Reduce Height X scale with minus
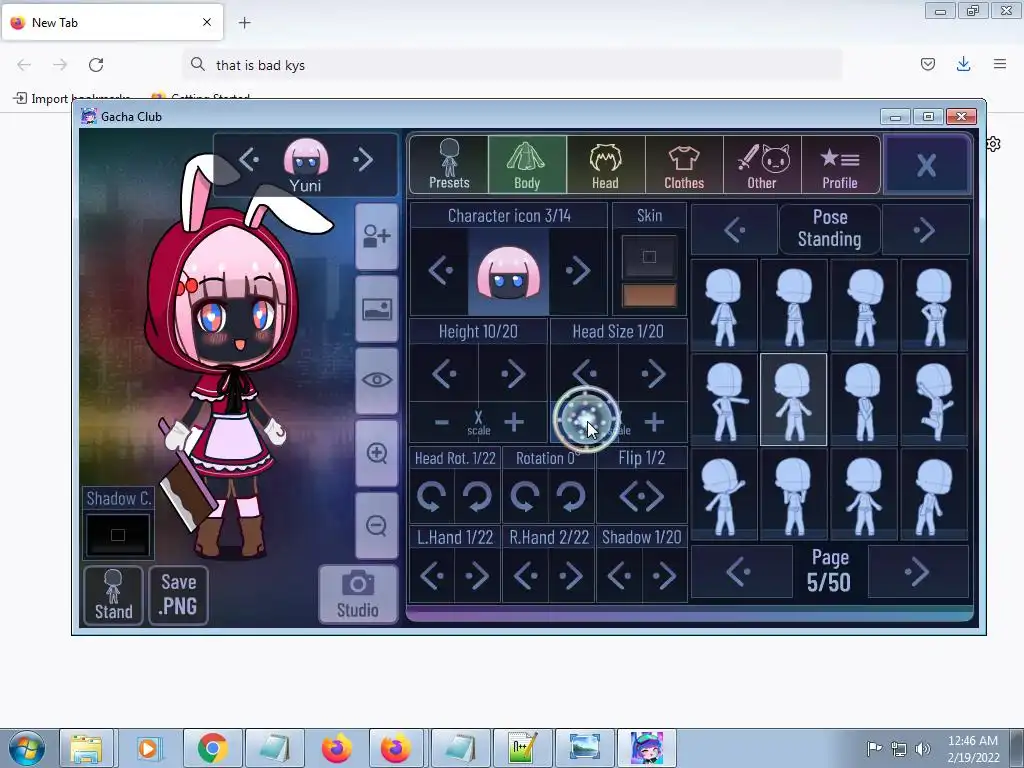This screenshot has width=1024, height=768. [x=441, y=423]
